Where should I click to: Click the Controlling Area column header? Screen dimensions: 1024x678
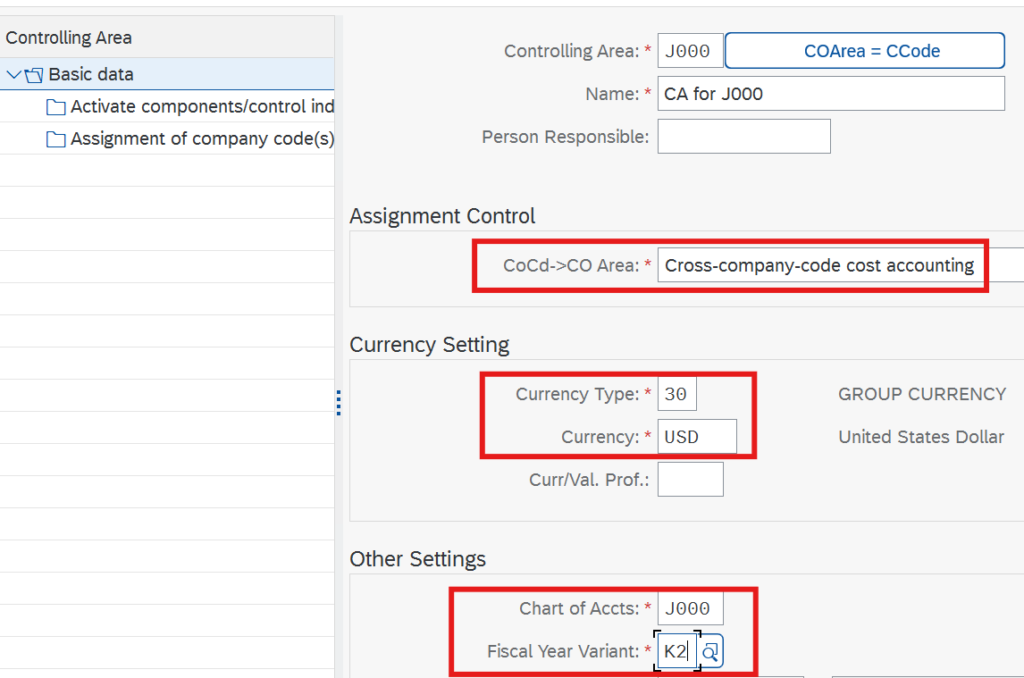pos(69,38)
